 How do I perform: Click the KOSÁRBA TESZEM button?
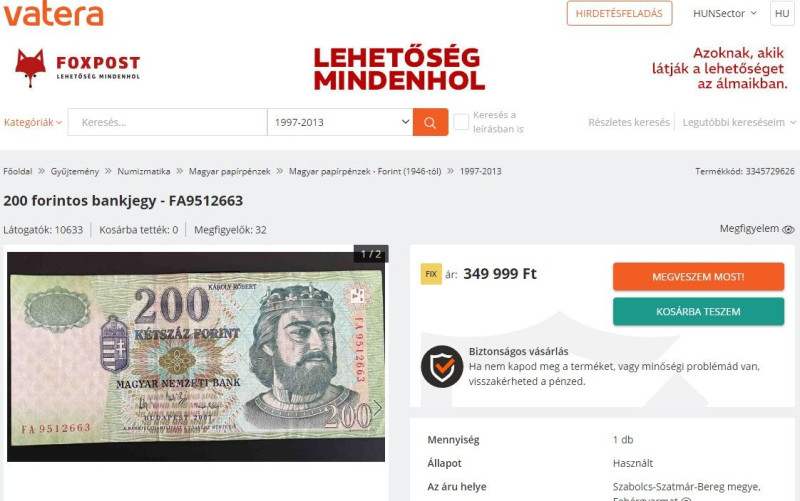pos(698,311)
